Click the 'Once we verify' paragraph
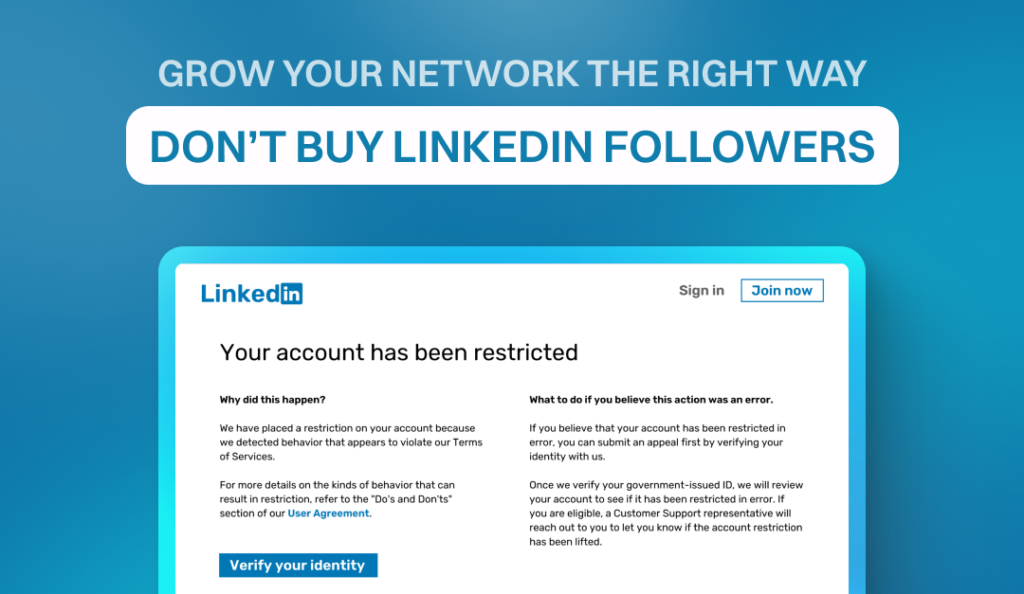The height and width of the screenshot is (594, 1024). [666, 513]
